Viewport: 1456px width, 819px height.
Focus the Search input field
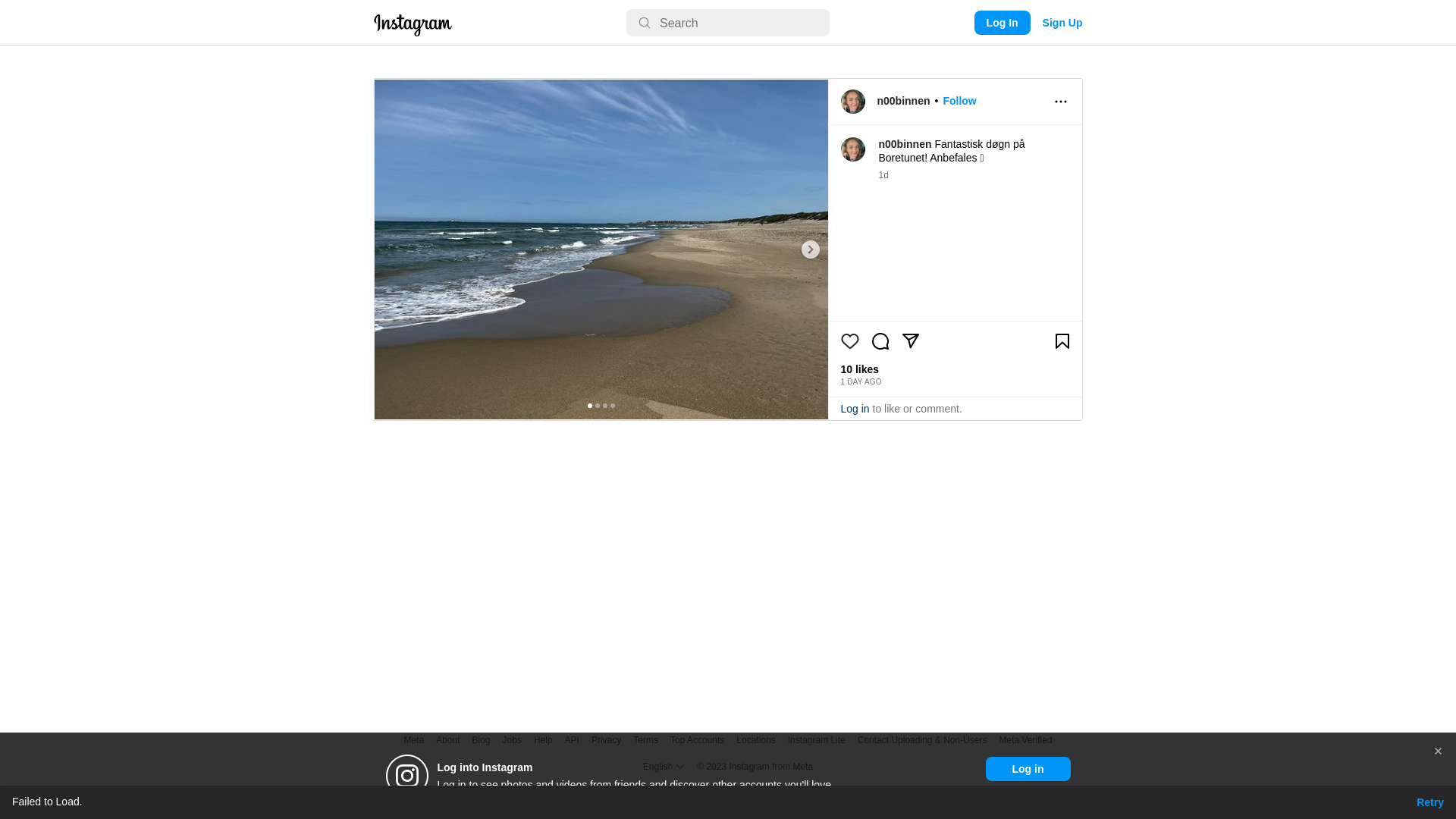click(728, 23)
